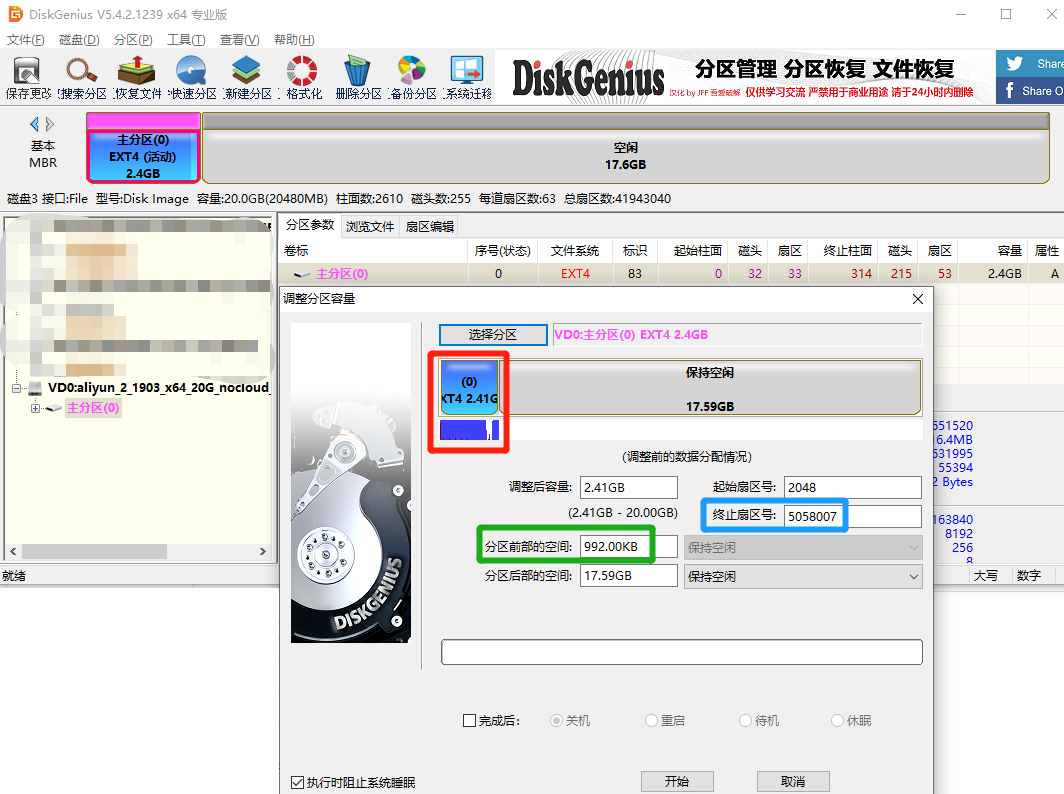
Task: Open the Search Partition (搜索分区) tool
Action: click(x=82, y=78)
